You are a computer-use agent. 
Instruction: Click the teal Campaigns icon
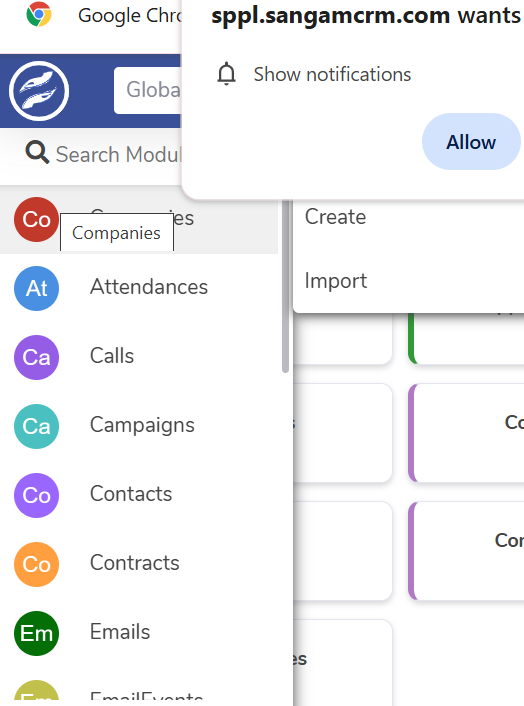(x=36, y=426)
